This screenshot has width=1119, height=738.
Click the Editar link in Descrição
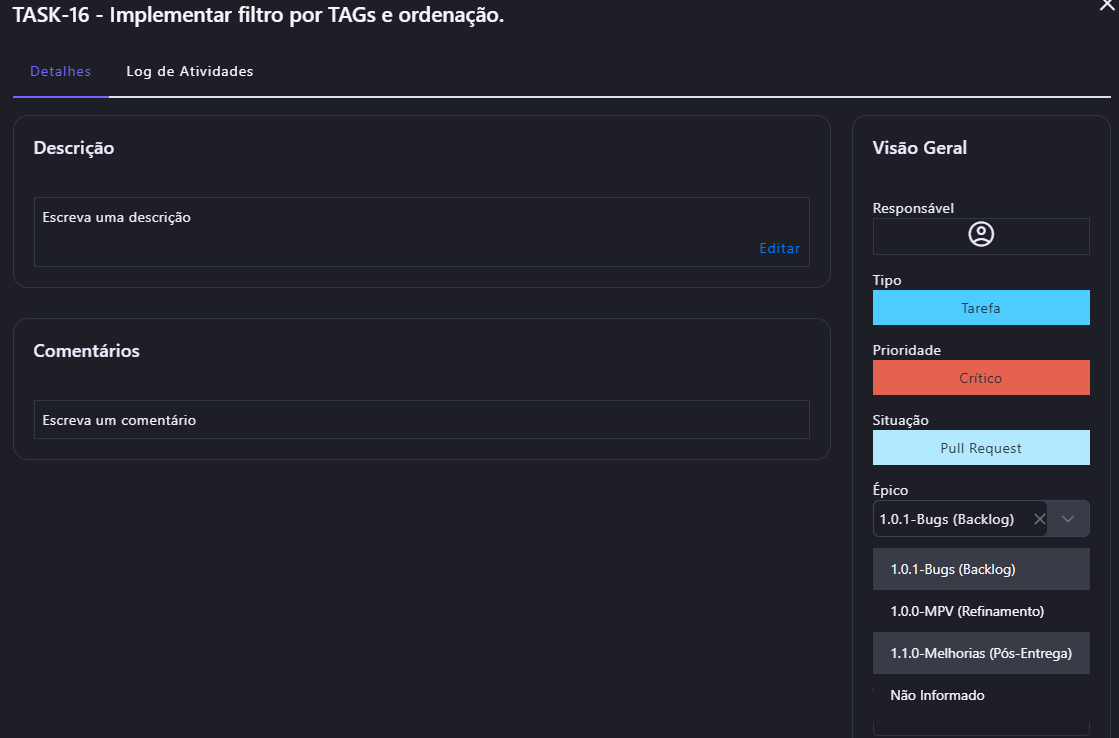tap(779, 249)
